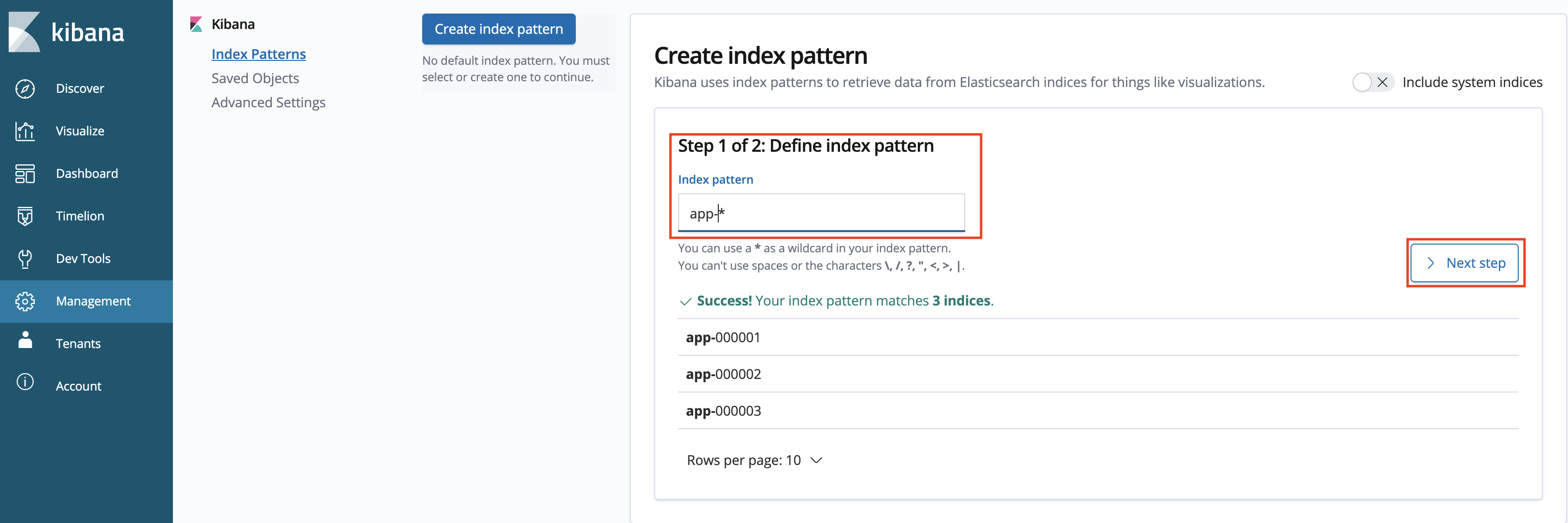This screenshot has width=1568, height=523.
Task: Open Advanced Settings tab
Action: [x=269, y=102]
